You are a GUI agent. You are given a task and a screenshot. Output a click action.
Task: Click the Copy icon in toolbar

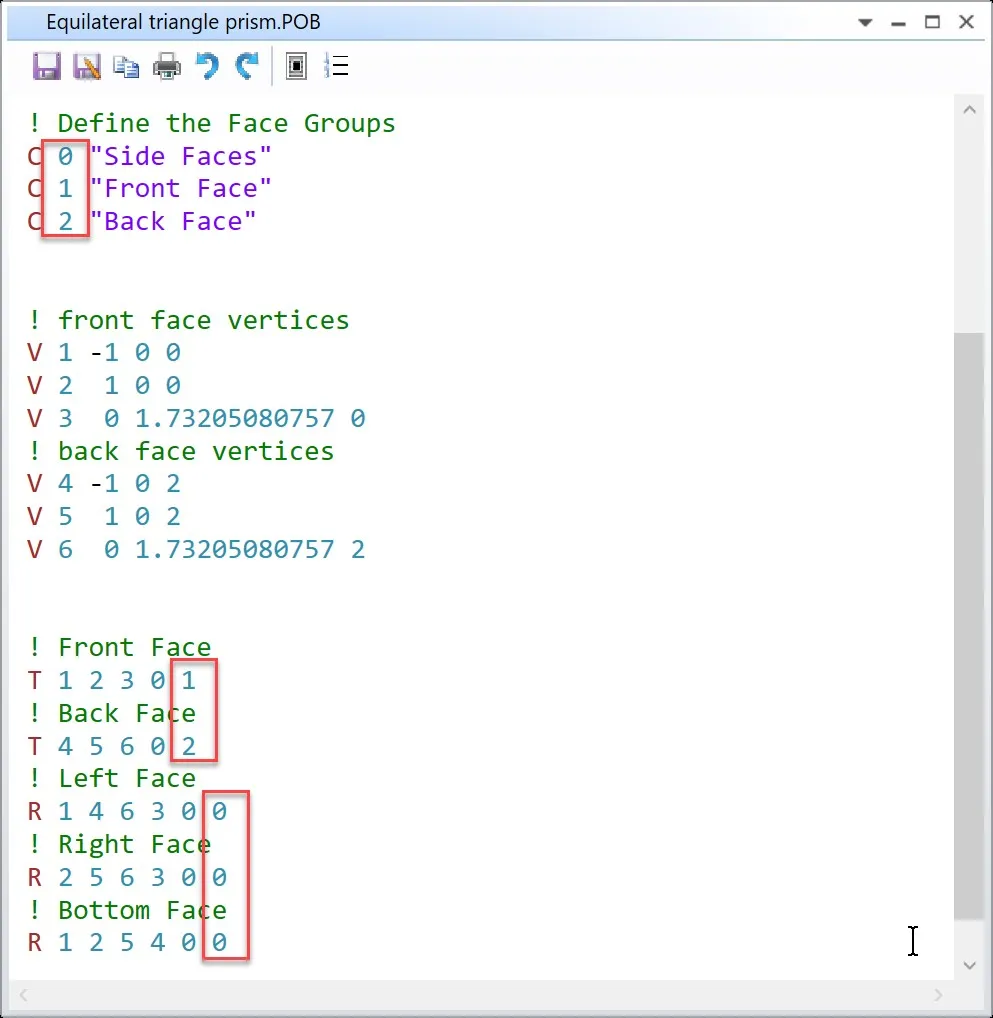pos(126,67)
